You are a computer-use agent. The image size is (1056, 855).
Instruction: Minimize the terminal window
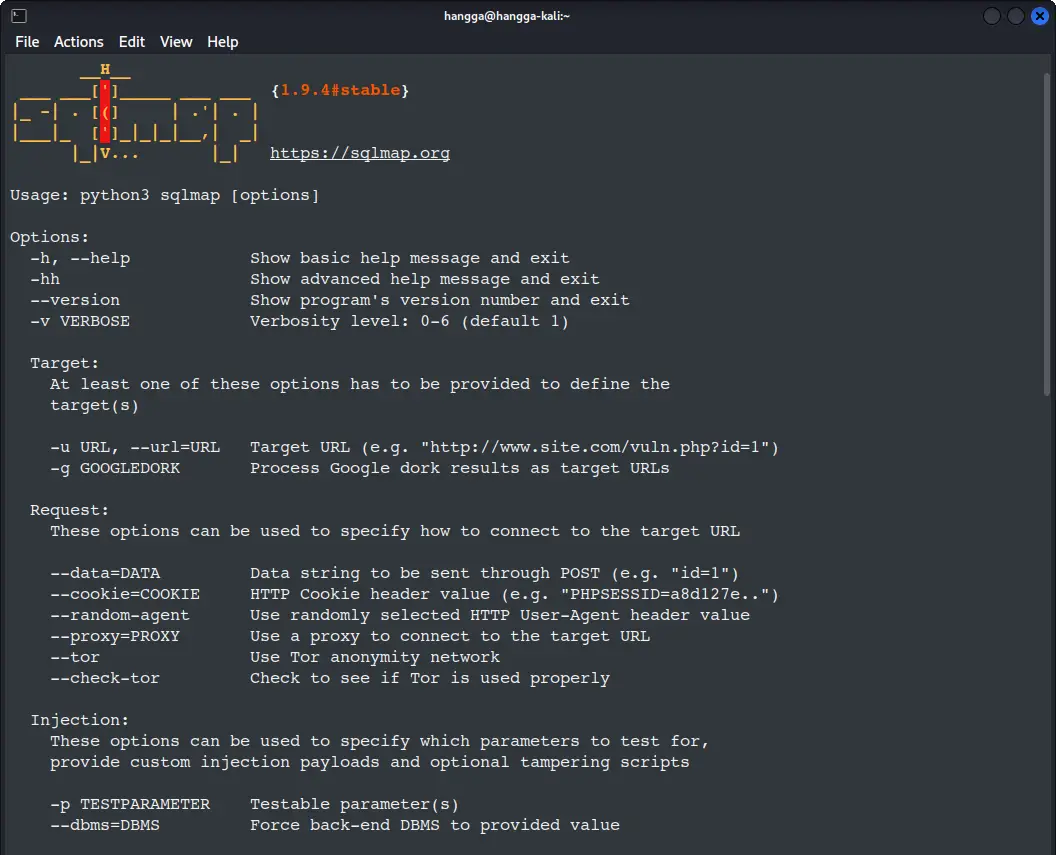coord(992,16)
